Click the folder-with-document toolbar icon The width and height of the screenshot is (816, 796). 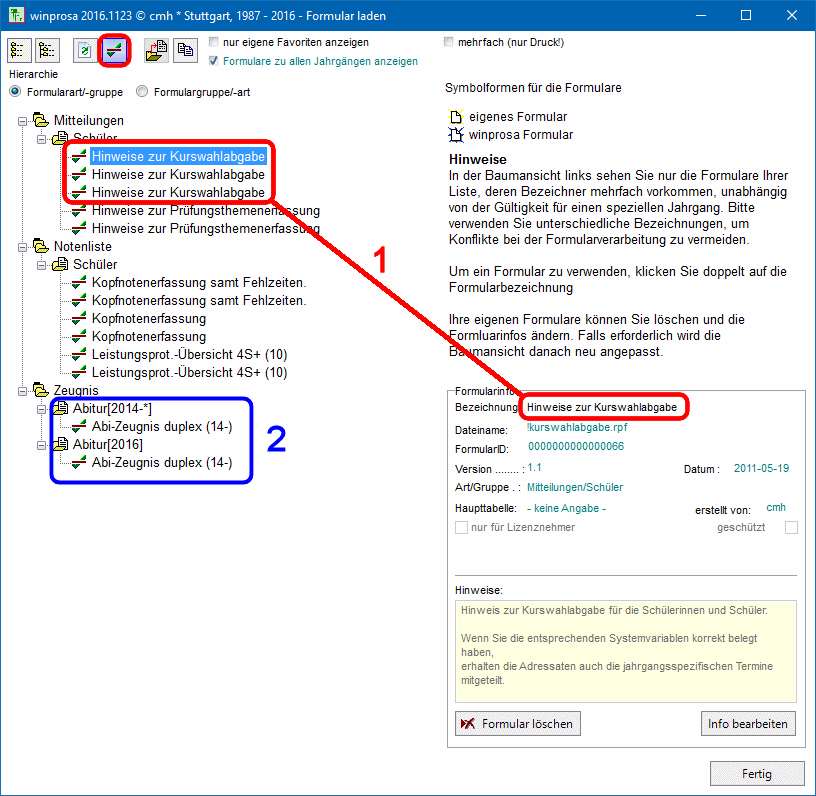156,50
